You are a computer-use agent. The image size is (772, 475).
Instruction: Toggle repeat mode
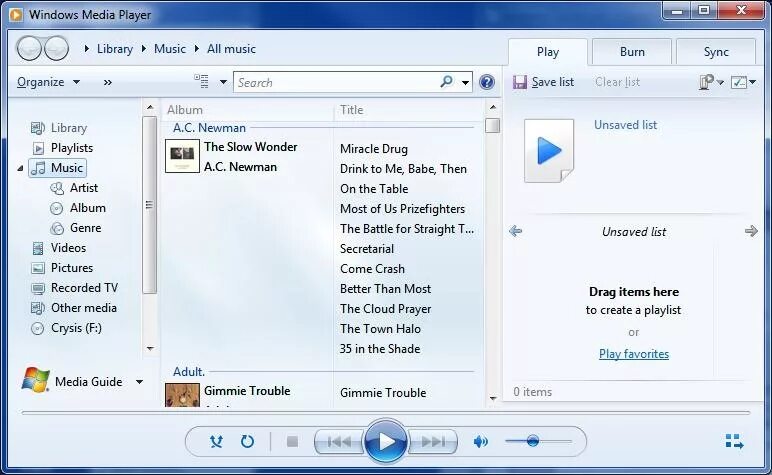tap(247, 441)
